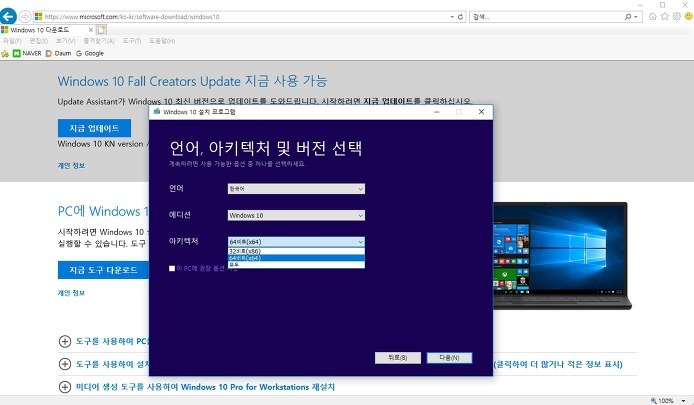Open the 도움말(H) menu

[x=162, y=41]
